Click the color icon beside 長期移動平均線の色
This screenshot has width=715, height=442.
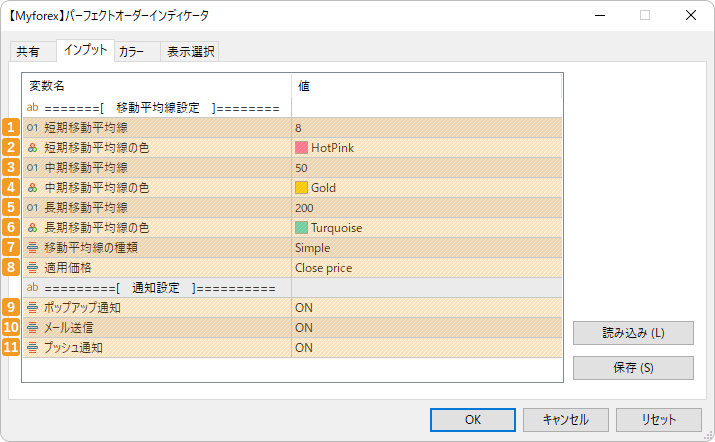coord(32,228)
